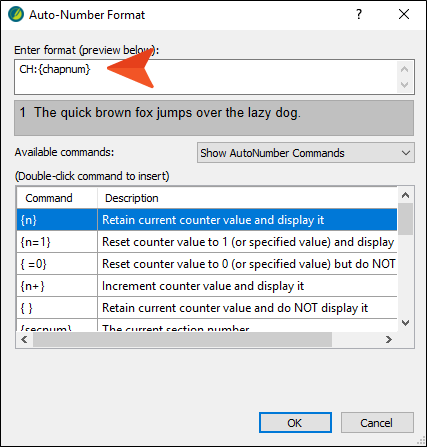Image resolution: width=427 pixels, height=447 pixels.
Task: Click the format field's down scroll arrow
Action: point(405,85)
